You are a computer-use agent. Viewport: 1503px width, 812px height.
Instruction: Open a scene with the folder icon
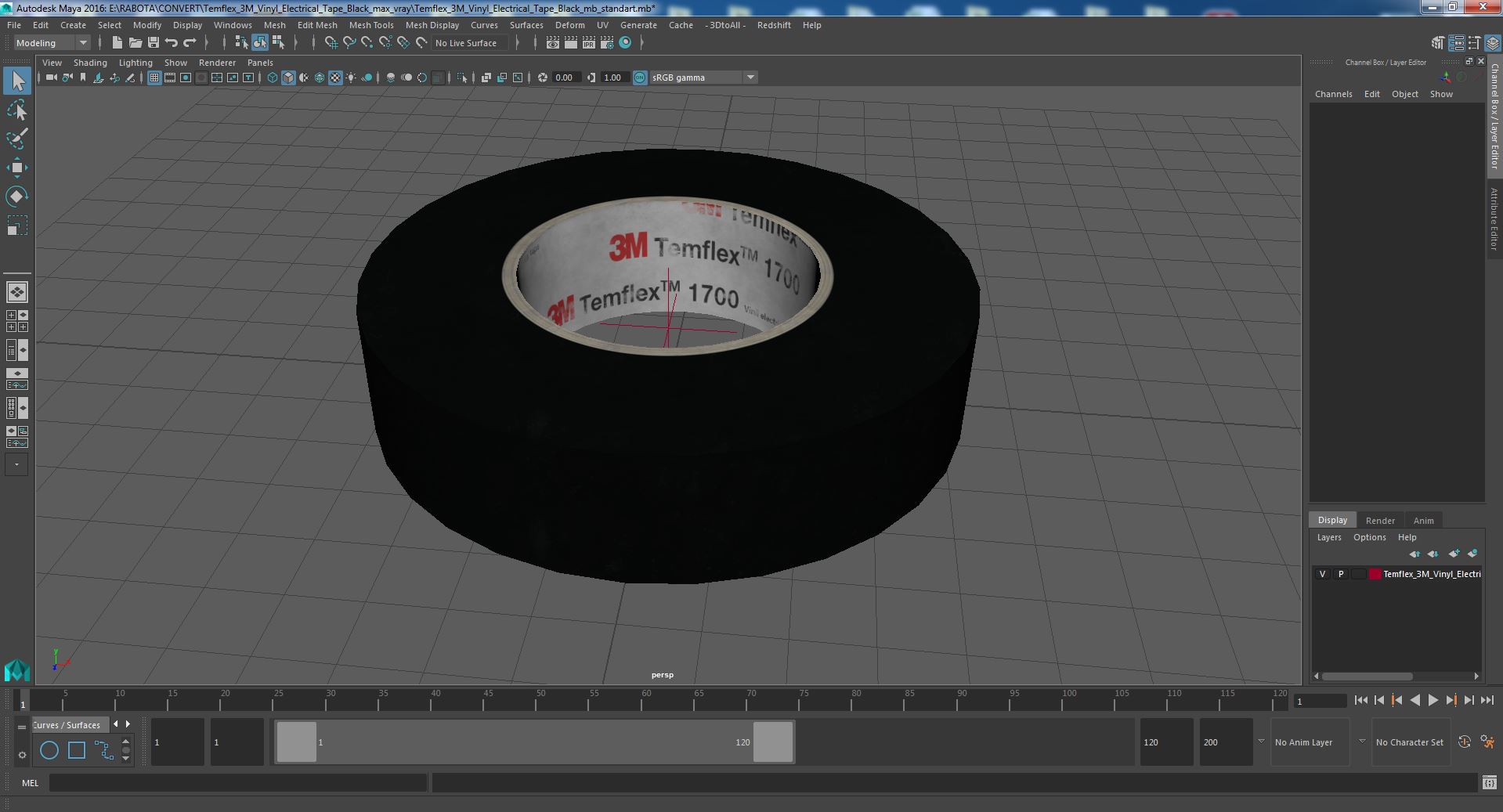135,43
